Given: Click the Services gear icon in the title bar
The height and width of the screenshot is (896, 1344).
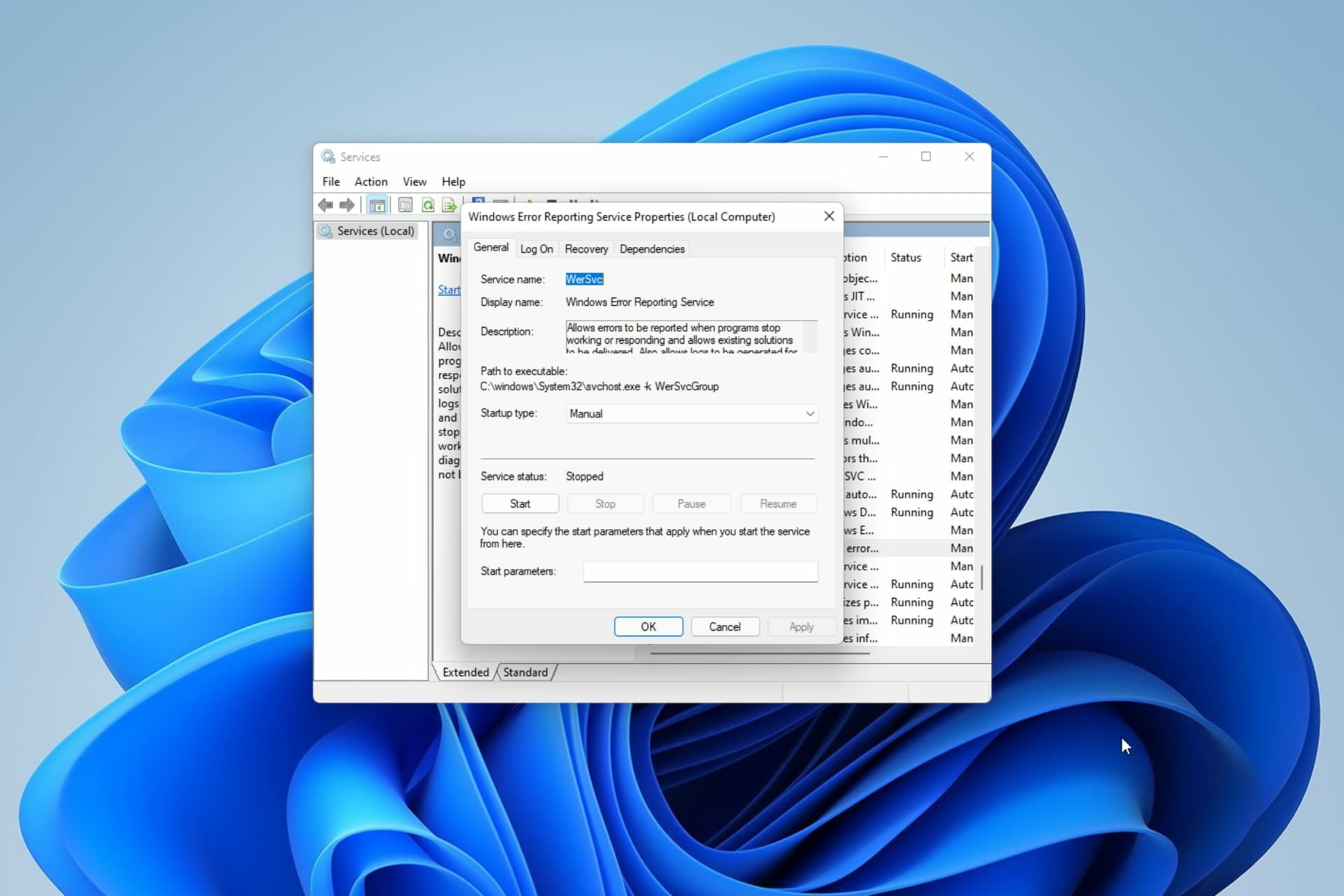Looking at the screenshot, I should pos(327,156).
